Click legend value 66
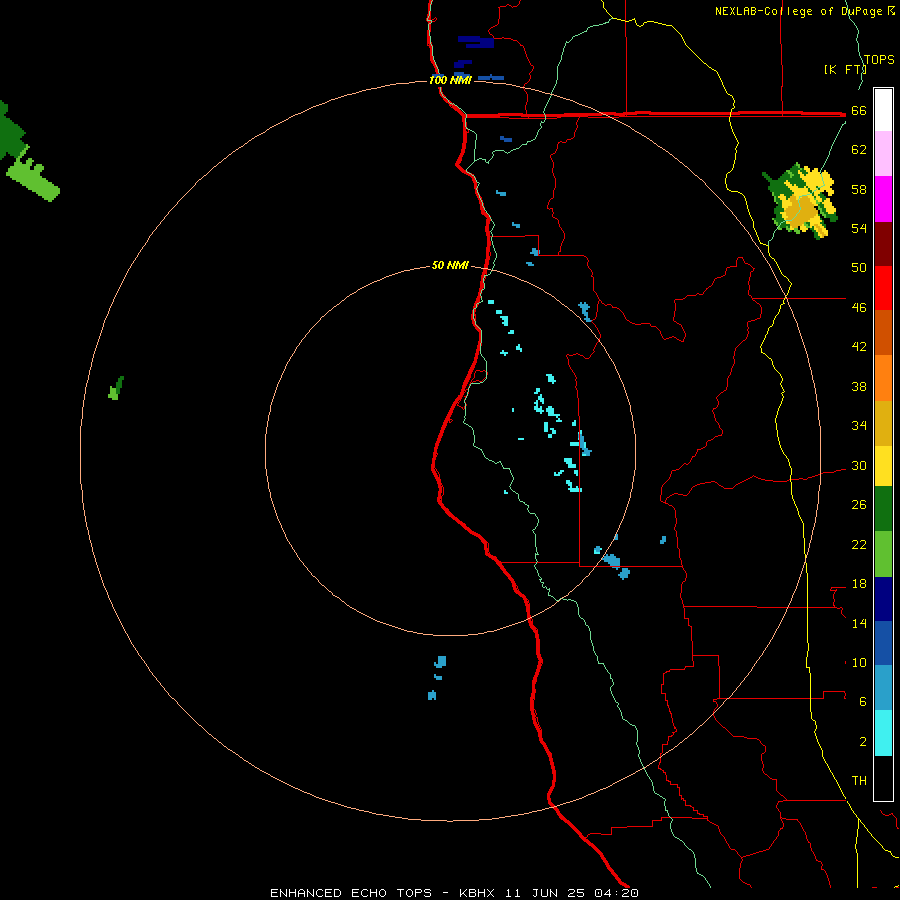This screenshot has width=900, height=900. (x=859, y=110)
